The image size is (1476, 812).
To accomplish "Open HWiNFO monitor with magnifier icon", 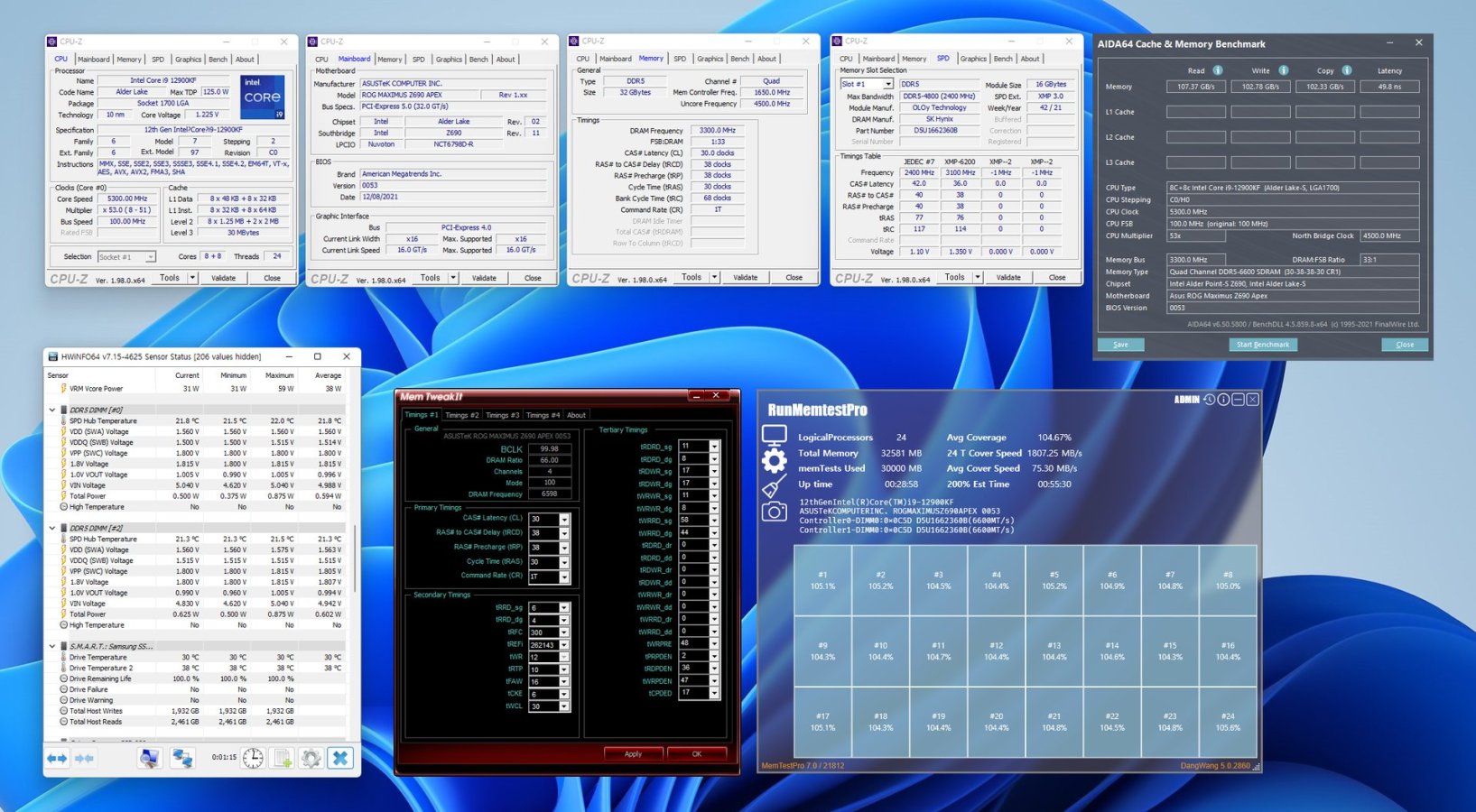I will coord(149,759).
